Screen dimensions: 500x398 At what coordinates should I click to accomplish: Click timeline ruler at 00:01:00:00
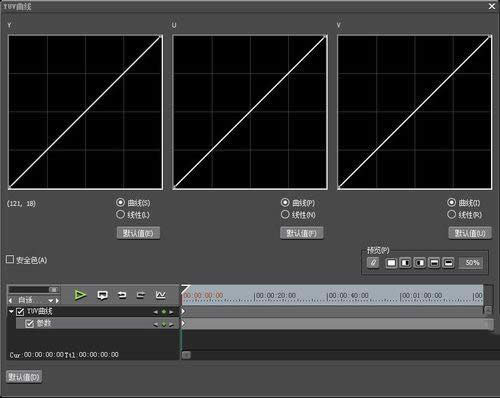421,296
